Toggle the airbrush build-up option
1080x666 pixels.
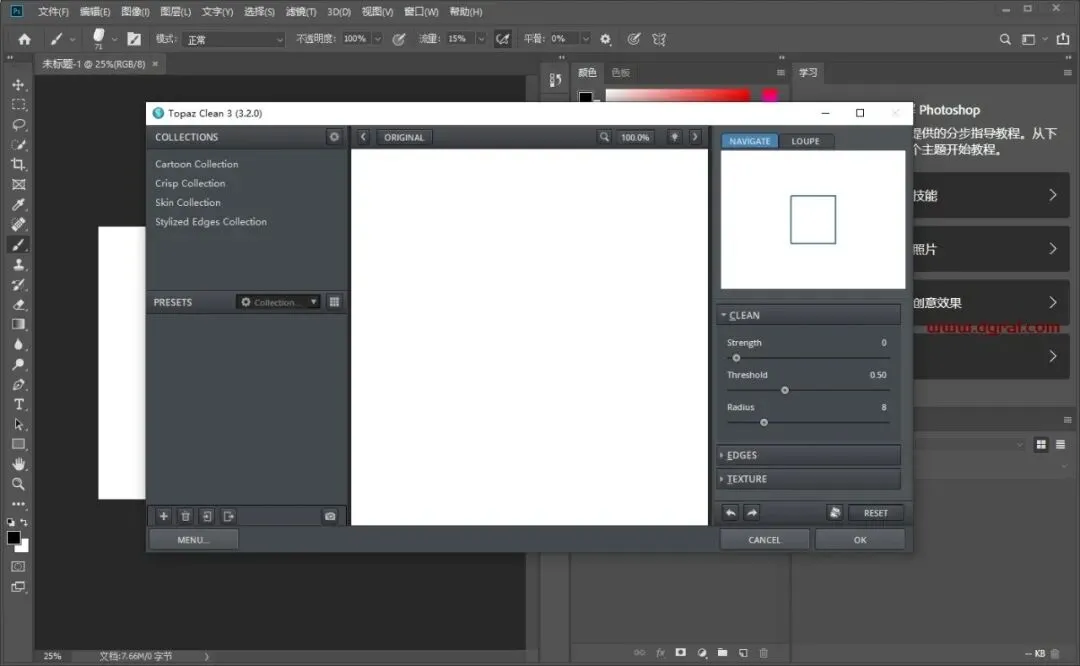pos(503,39)
